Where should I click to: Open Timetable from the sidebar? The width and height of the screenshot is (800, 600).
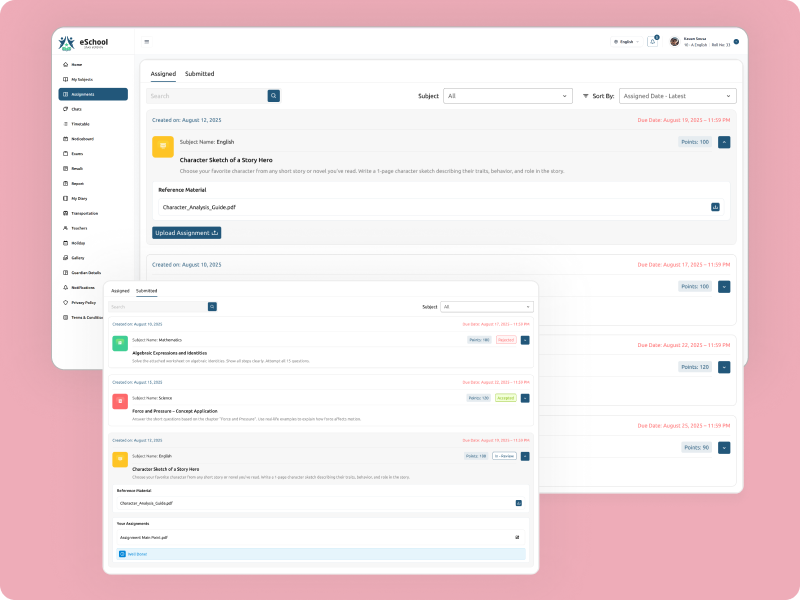81,123
